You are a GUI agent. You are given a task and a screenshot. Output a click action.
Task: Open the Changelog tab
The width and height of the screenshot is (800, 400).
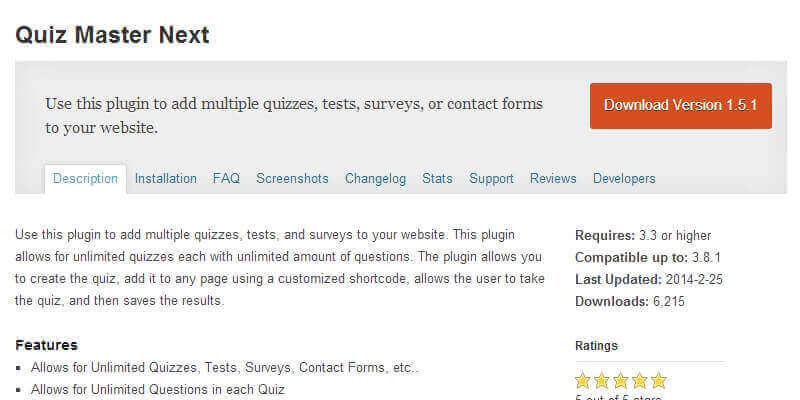(x=375, y=179)
